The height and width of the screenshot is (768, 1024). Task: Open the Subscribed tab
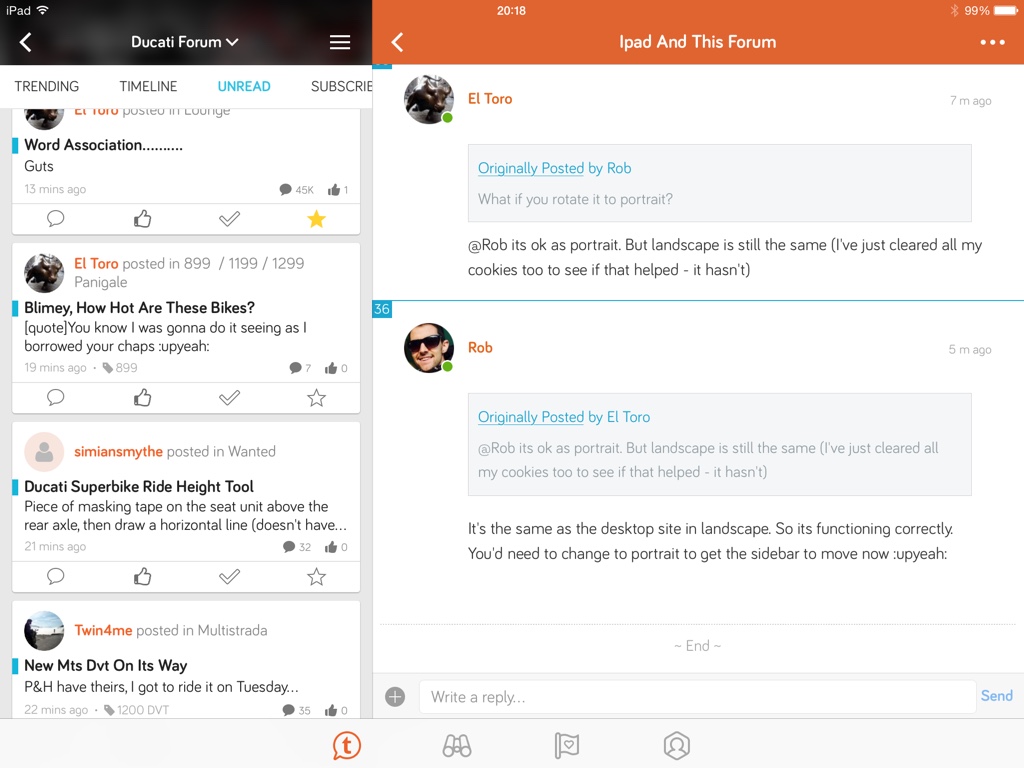[341, 86]
